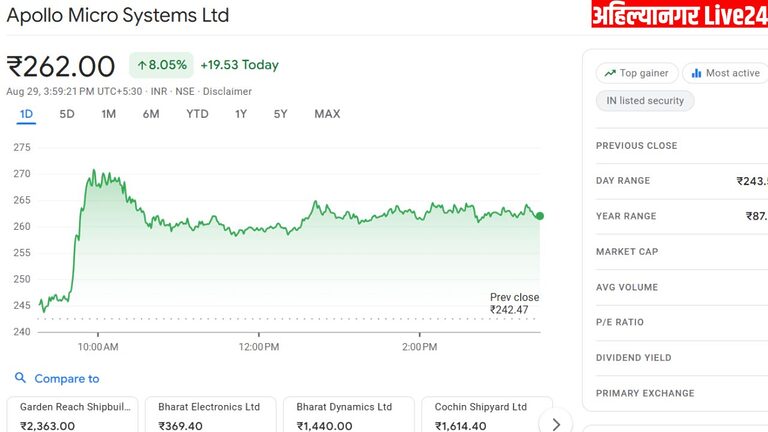
Task: Open the 1Y chart view
Action: [241, 114]
